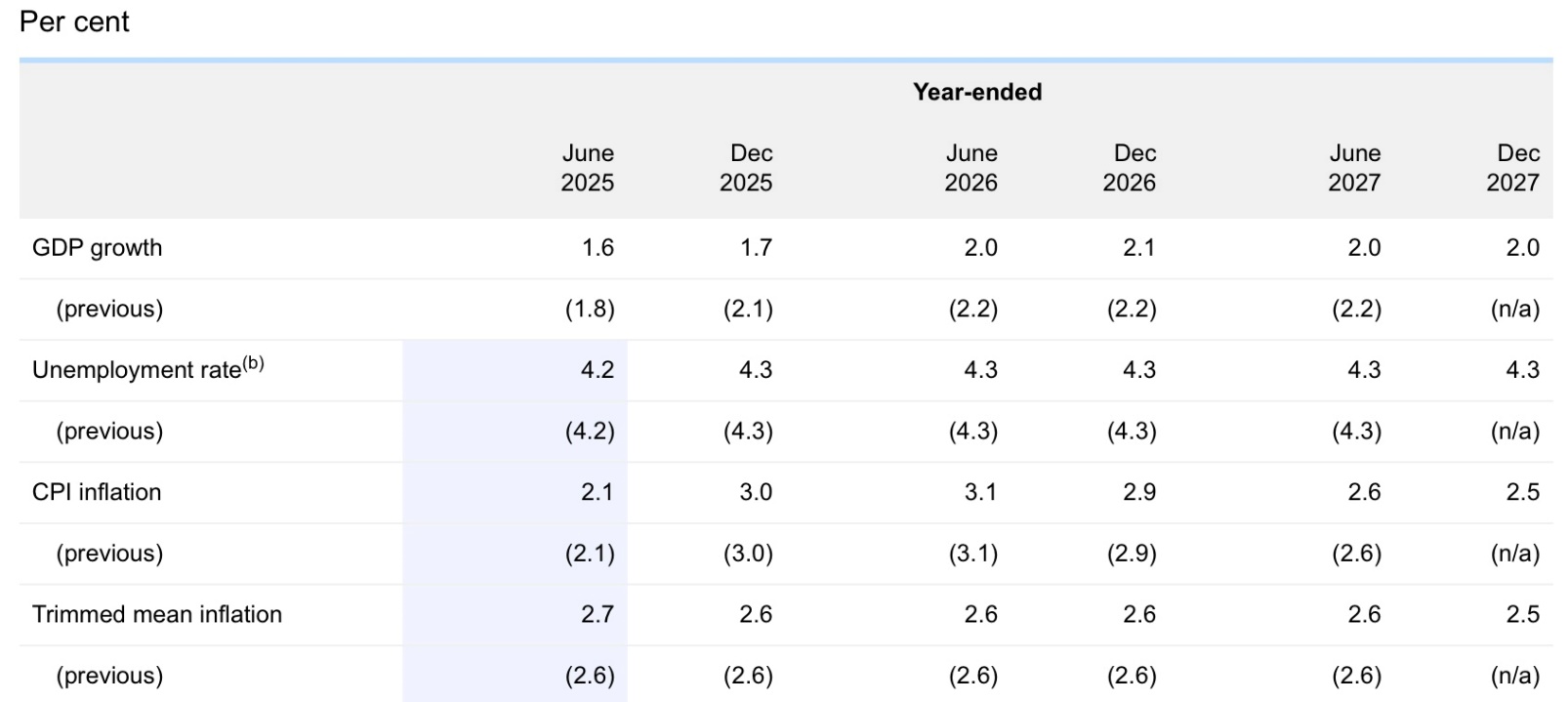This screenshot has height=702, width=1568.
Task: Click the Dec 2025 column header
Action: point(746,168)
